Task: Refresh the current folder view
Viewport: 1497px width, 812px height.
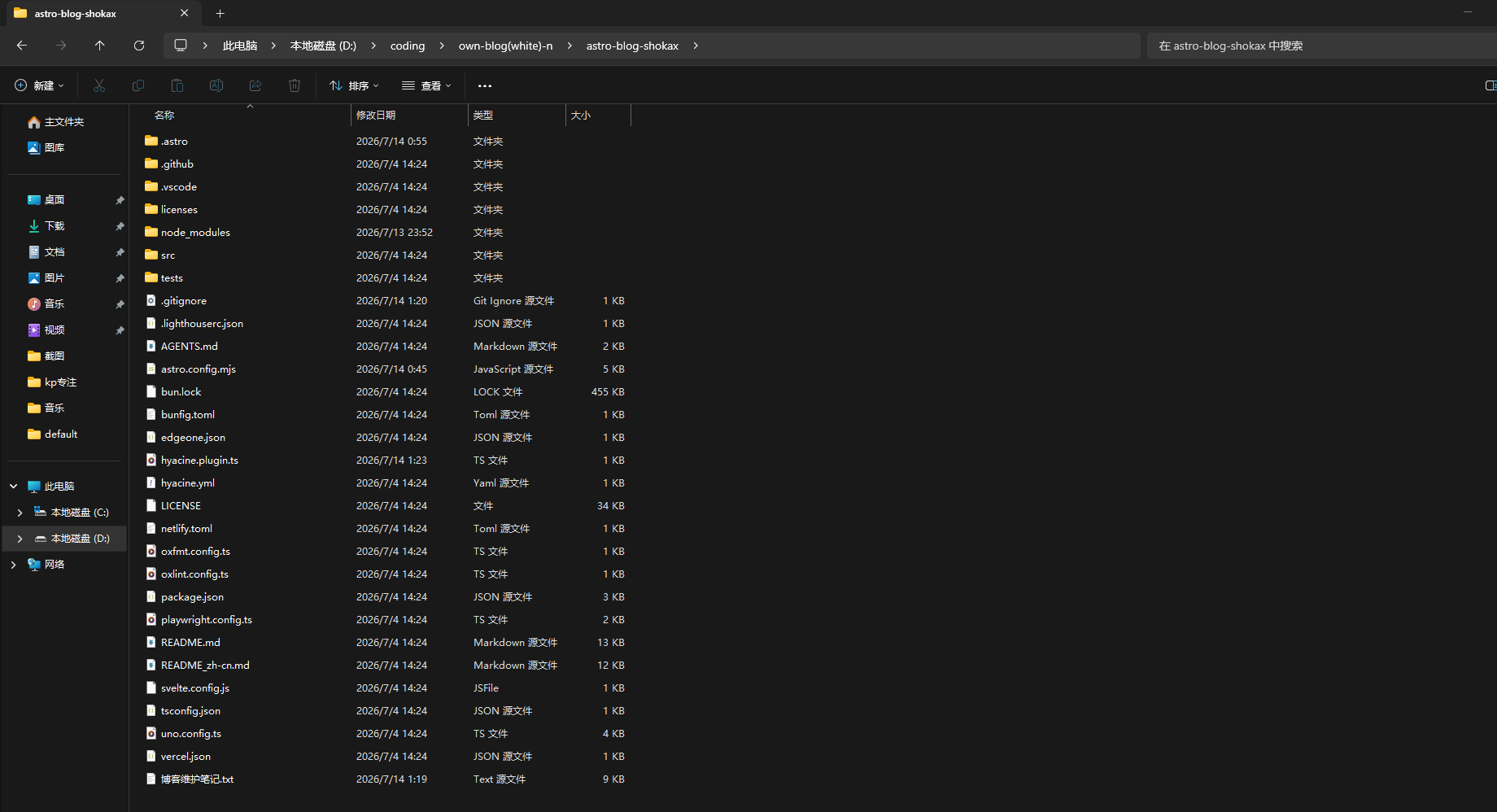Action: coord(139,46)
